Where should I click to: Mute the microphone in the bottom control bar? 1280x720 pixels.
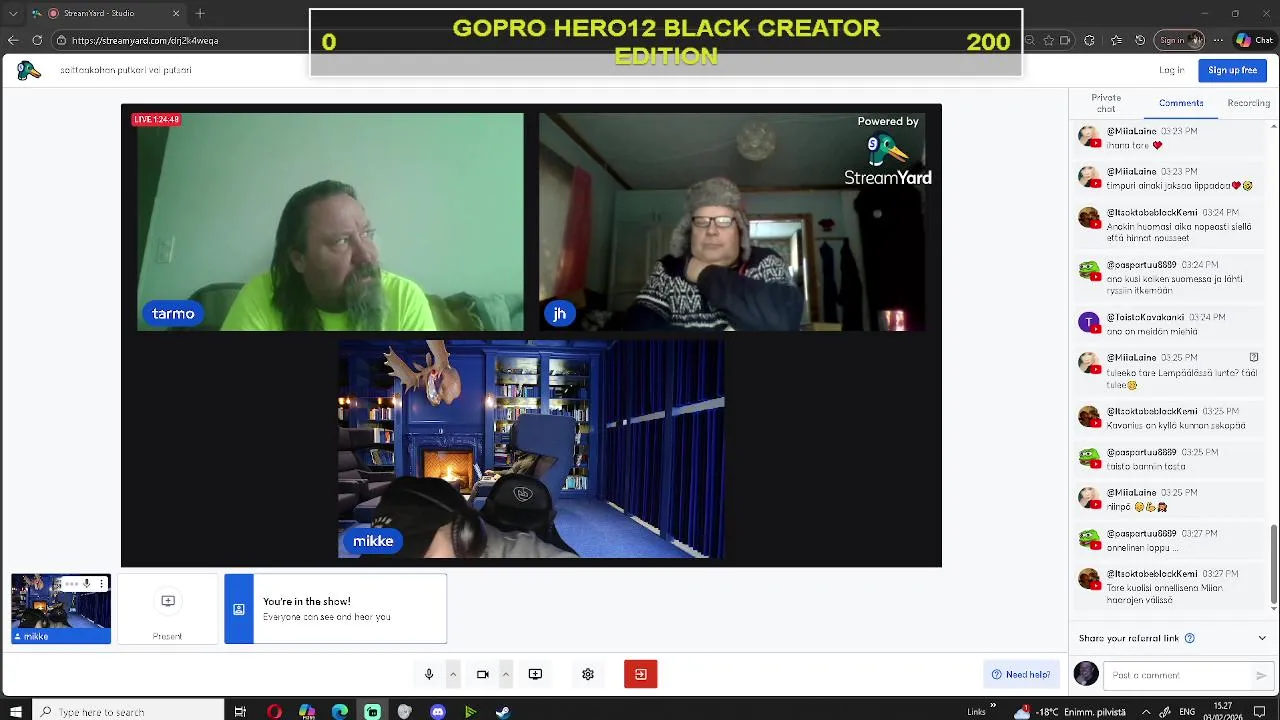(x=429, y=674)
